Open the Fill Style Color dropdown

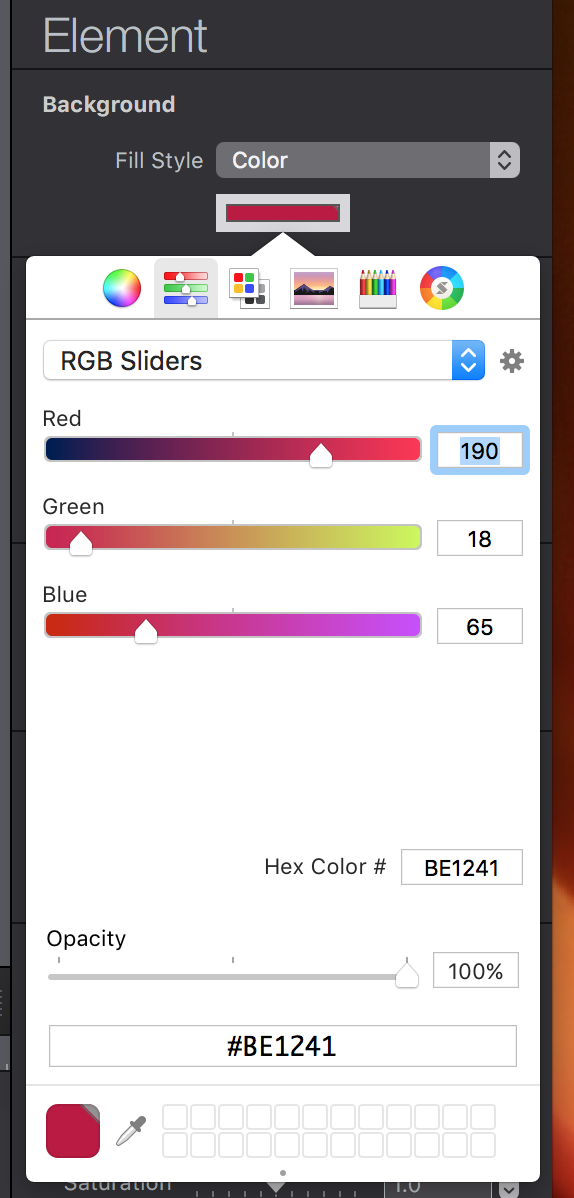pos(368,160)
